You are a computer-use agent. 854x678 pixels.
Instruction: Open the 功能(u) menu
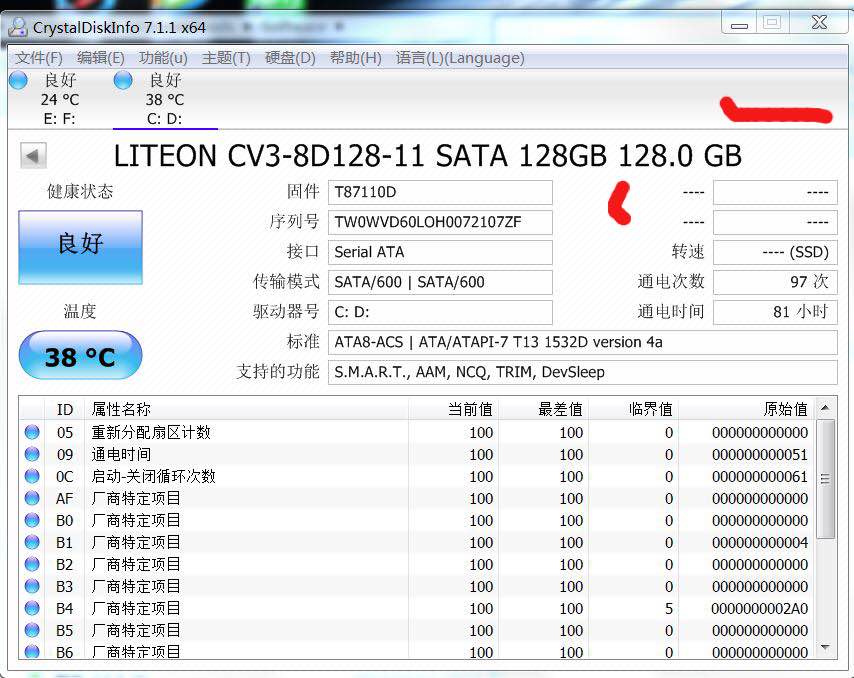pyautogui.click(x=163, y=58)
